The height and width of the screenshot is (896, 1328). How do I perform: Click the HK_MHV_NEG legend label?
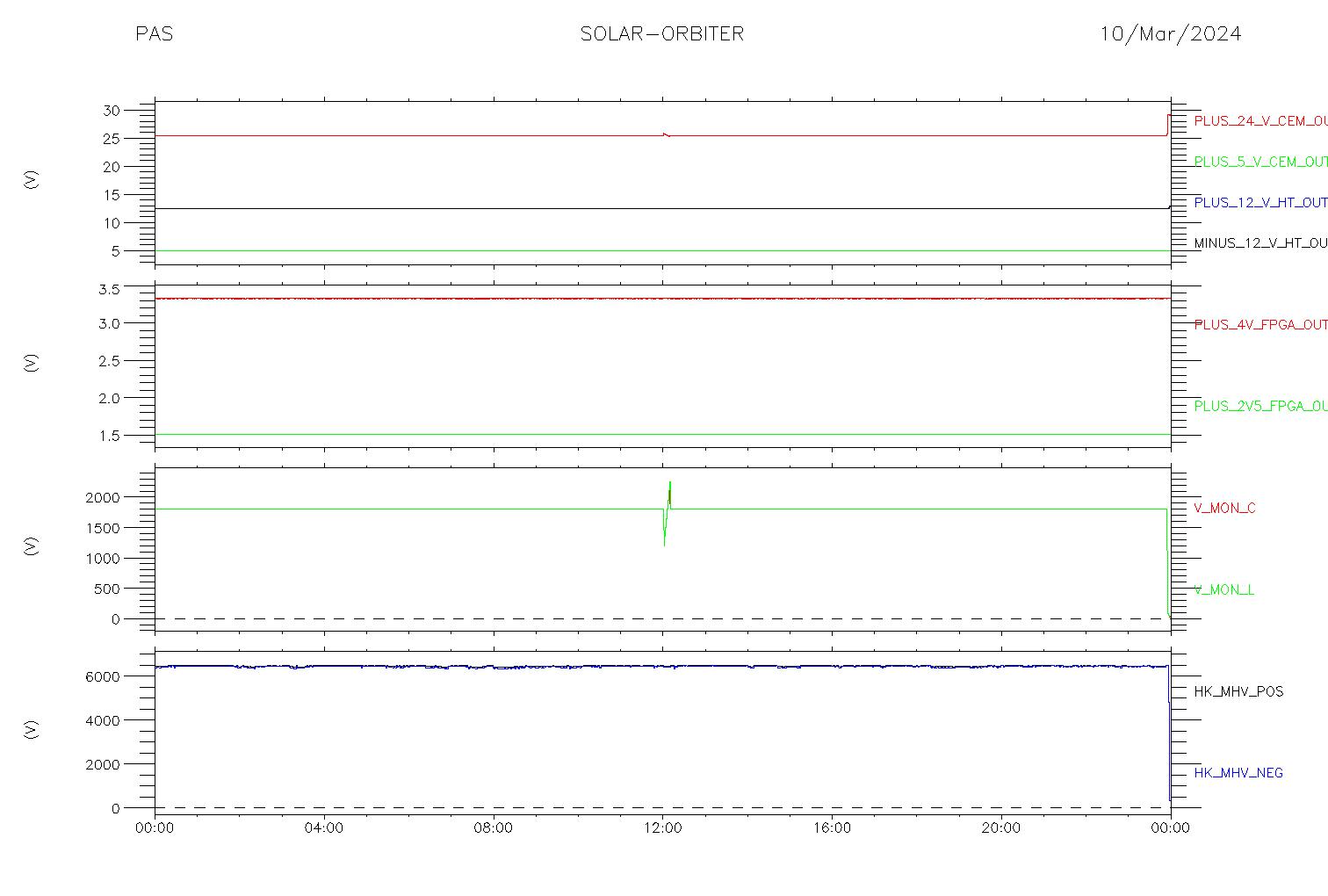tap(1238, 773)
